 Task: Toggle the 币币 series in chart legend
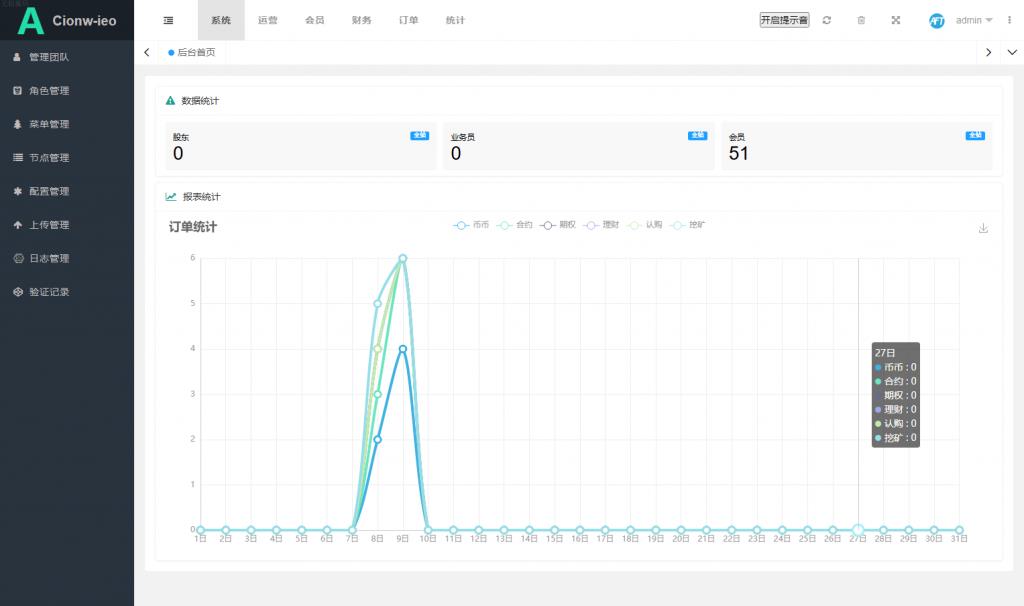click(x=471, y=225)
